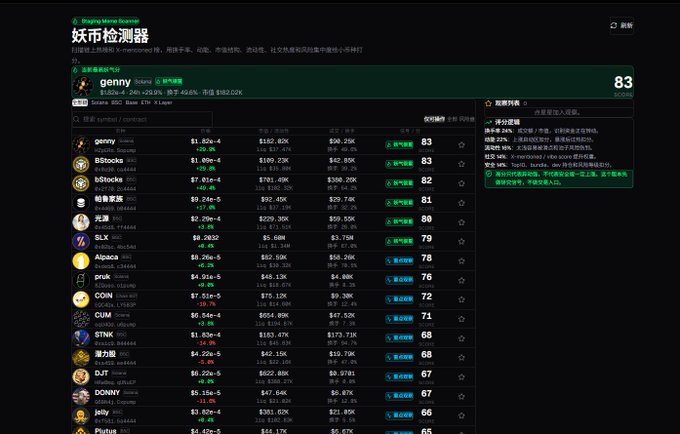Click price $7.51e-5 in COIN row
680x434 pixels.
click(x=206, y=296)
